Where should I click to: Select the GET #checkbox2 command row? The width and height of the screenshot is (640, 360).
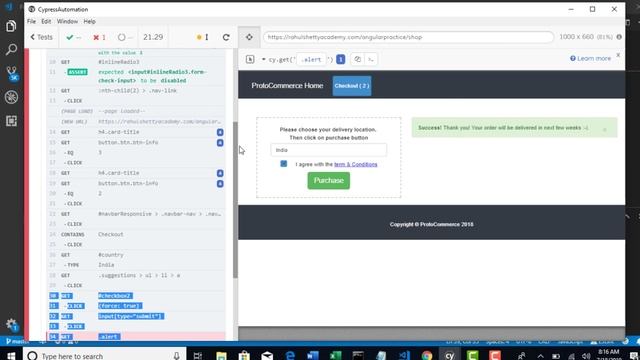[x=136, y=296]
